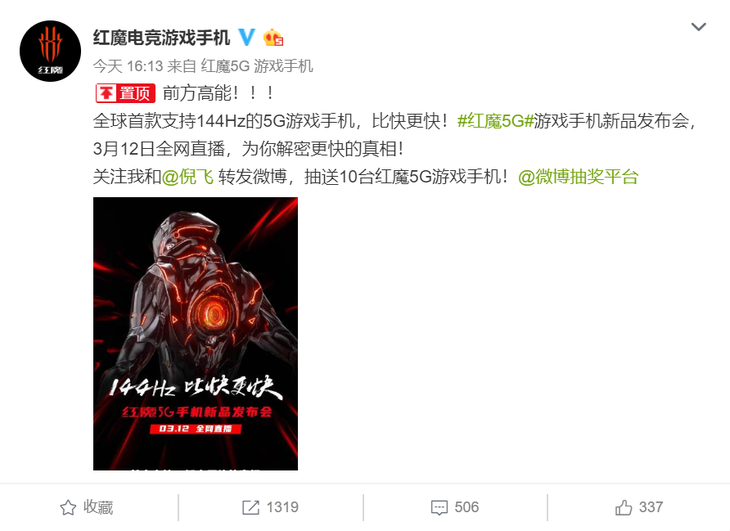Viewport: 730px width, 531px height.
Task: Click the 红魔5G 游戏手机 source link
Action: click(x=257, y=66)
